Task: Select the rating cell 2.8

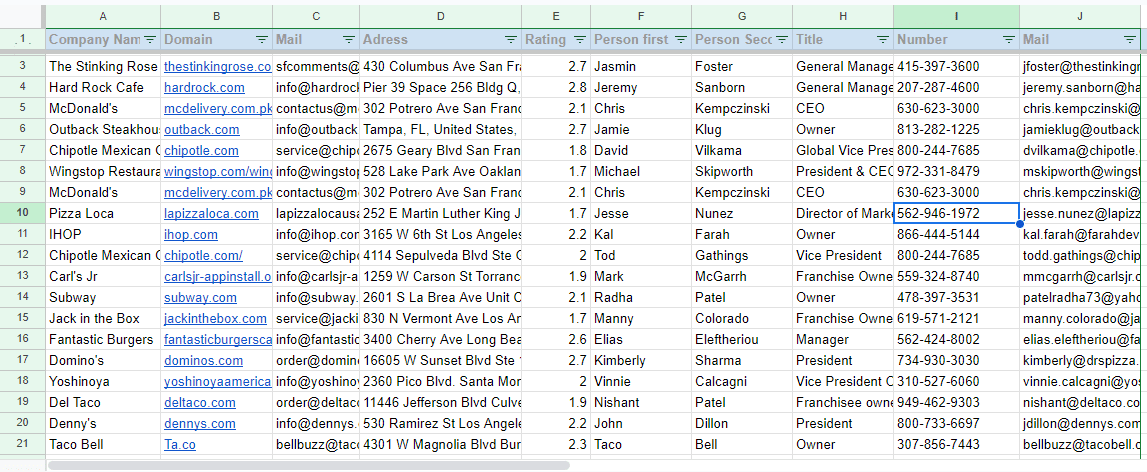Action: click(x=556, y=88)
